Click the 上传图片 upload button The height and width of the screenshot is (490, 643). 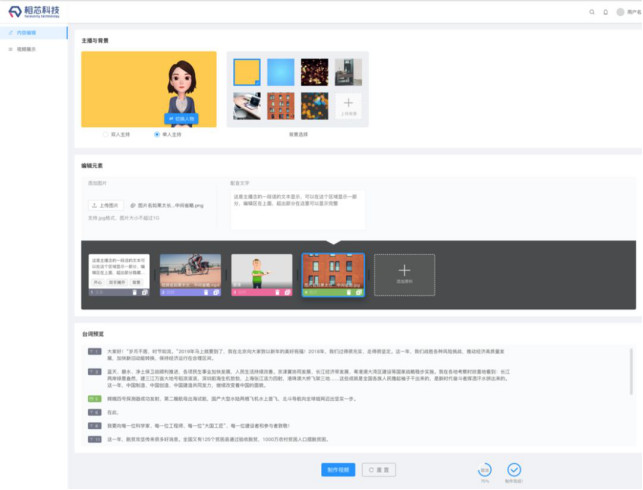[106, 205]
